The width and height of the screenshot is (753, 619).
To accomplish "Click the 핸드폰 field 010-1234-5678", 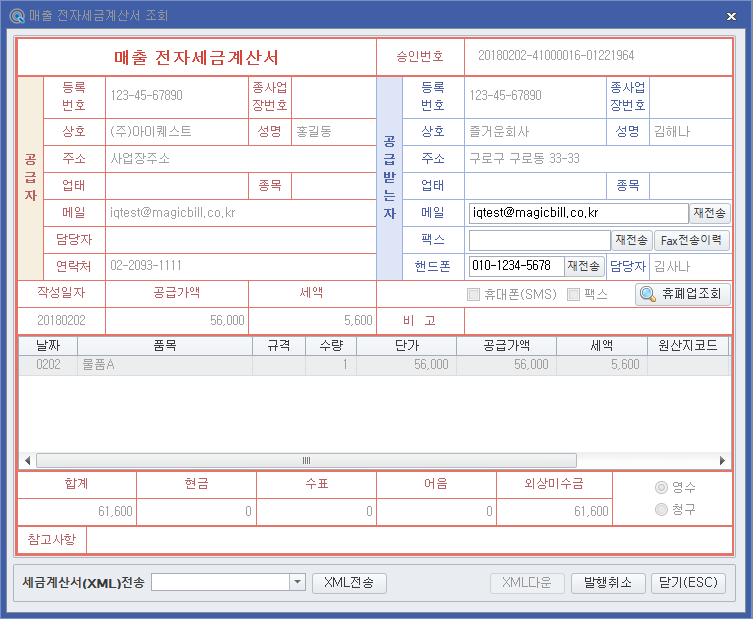I will [516, 266].
